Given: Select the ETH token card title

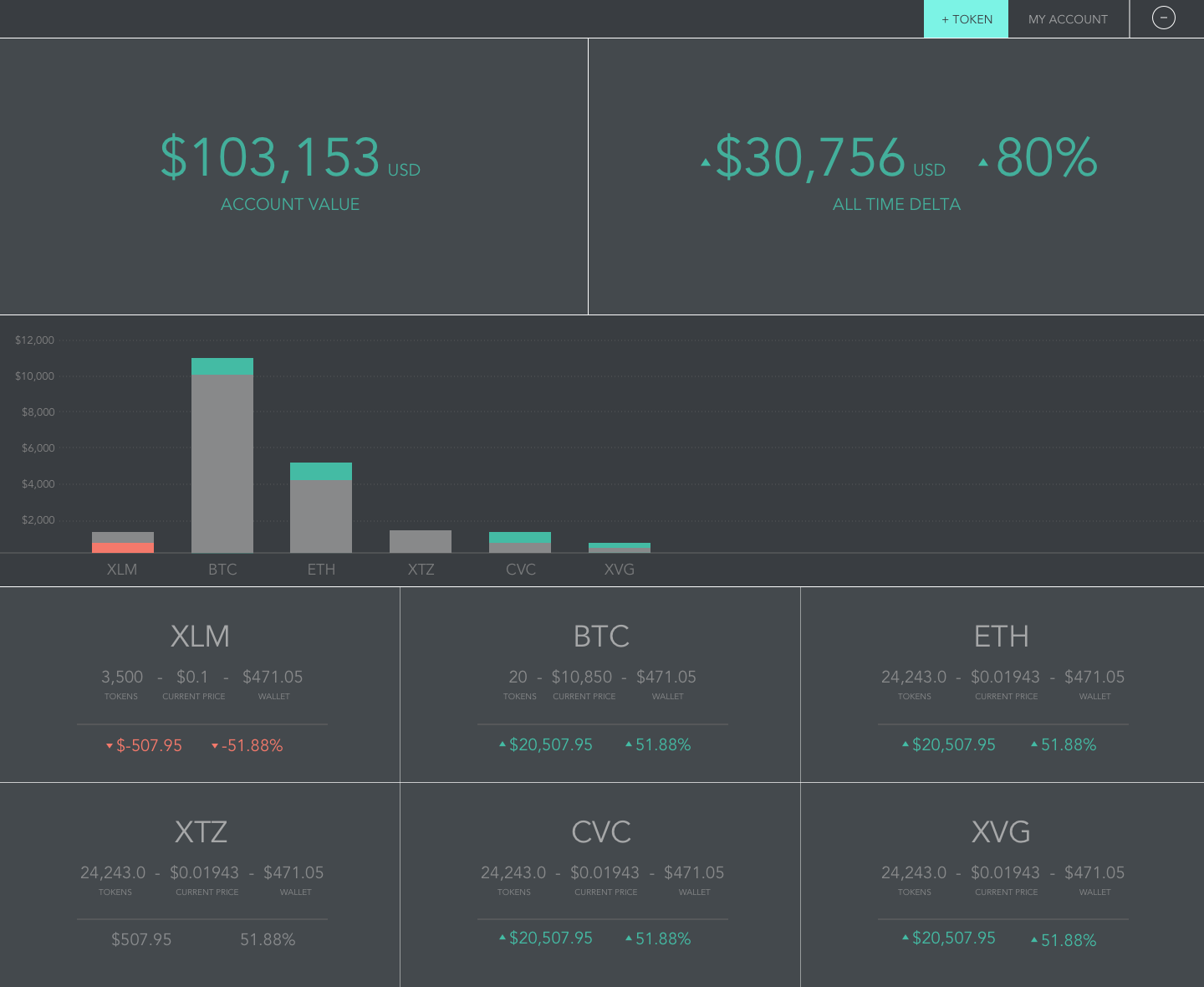Looking at the screenshot, I should pyautogui.click(x=1002, y=637).
